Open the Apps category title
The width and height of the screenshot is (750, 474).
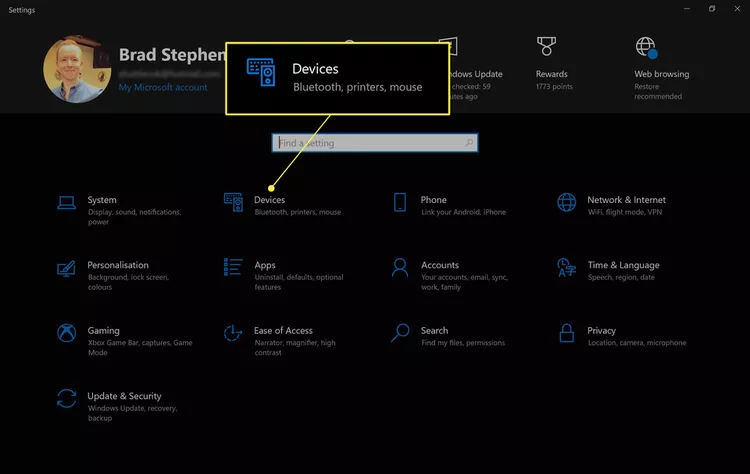point(265,265)
